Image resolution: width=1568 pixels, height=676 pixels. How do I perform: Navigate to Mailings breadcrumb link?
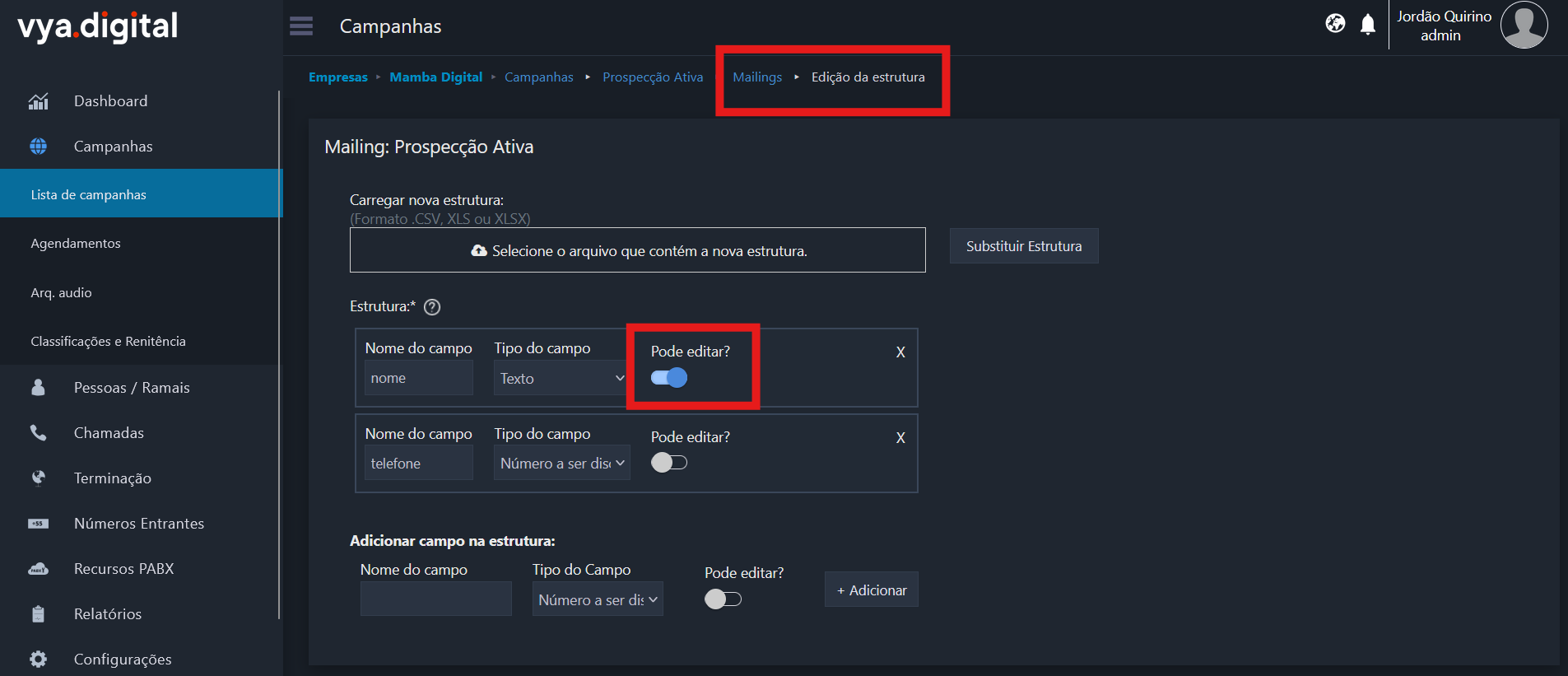[x=757, y=77]
